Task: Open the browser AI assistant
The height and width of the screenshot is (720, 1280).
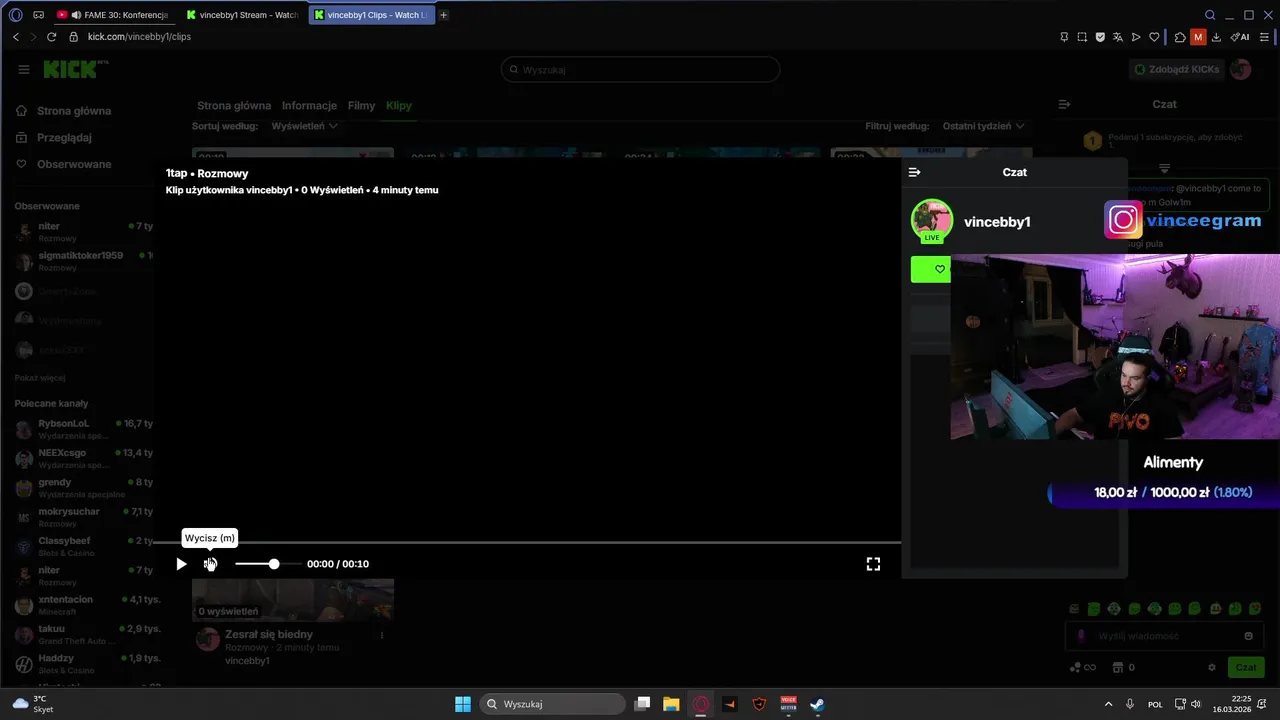Action: [1240, 37]
